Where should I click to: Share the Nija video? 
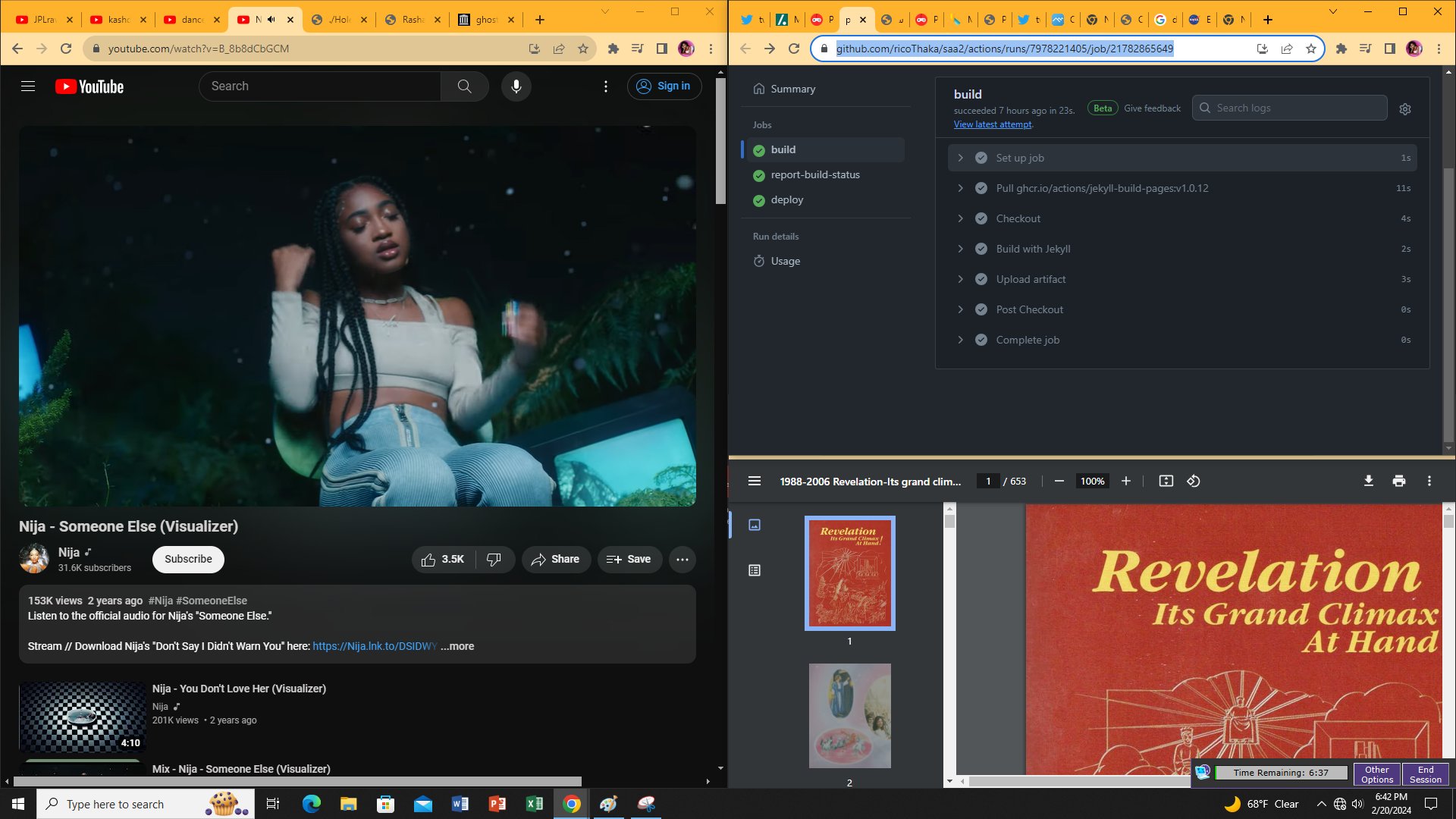[556, 560]
